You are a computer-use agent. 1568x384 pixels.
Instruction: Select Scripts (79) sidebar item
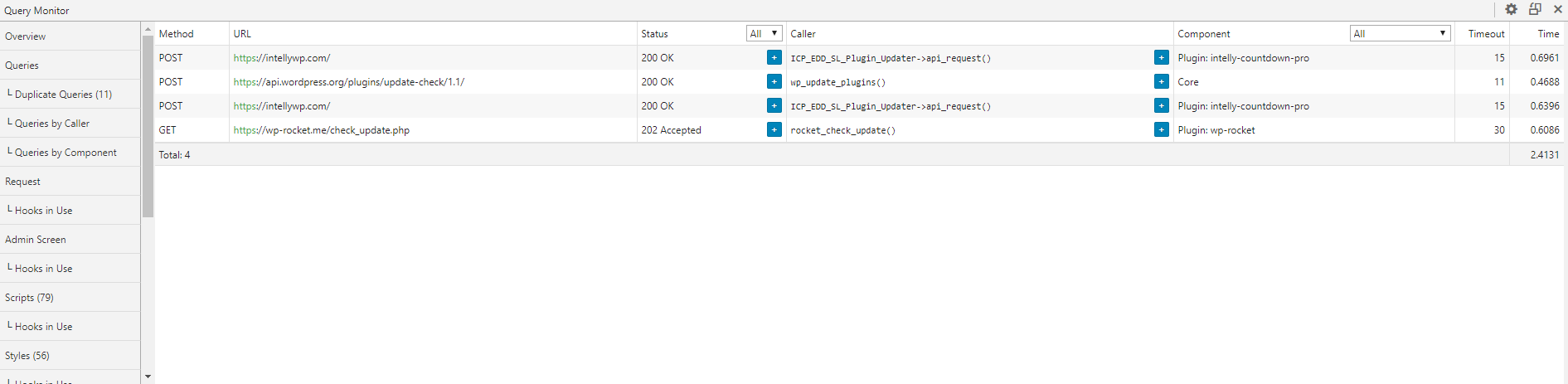tap(29, 298)
